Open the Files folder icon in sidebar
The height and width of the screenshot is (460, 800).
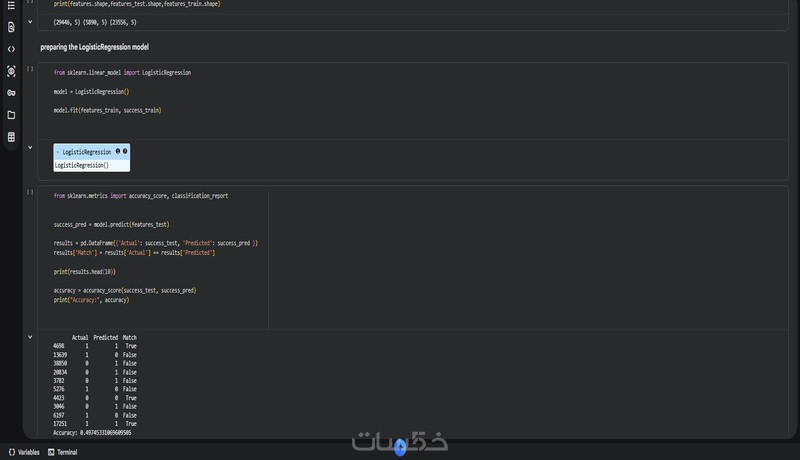point(11,115)
